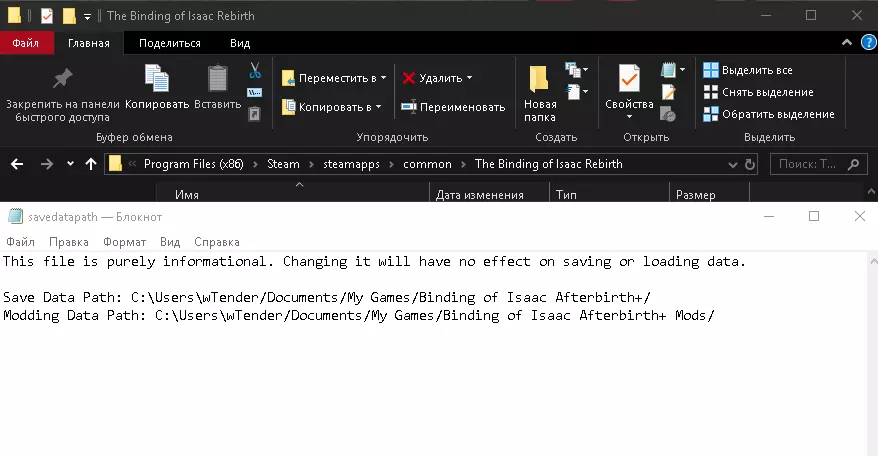Click the new item icon
The width and height of the screenshot is (878, 456).
pos(572,70)
